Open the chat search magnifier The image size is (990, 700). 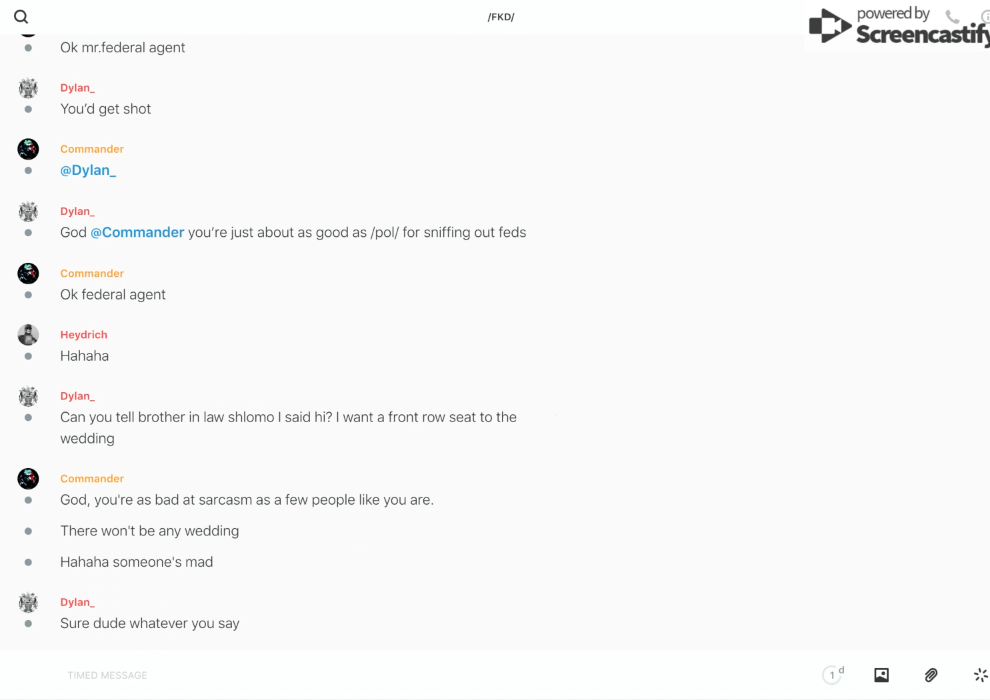pos(21,17)
